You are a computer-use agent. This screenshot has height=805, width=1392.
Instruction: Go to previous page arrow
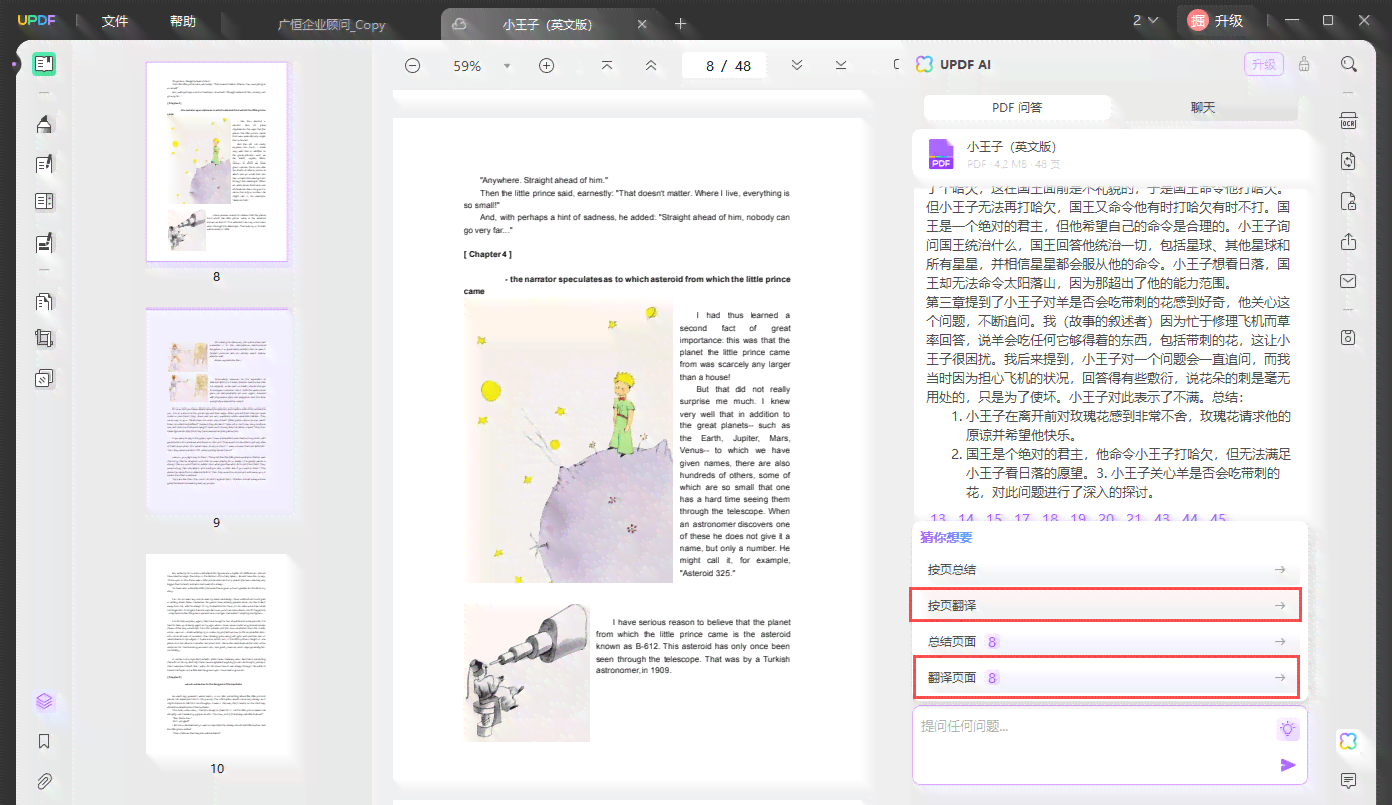coord(651,65)
